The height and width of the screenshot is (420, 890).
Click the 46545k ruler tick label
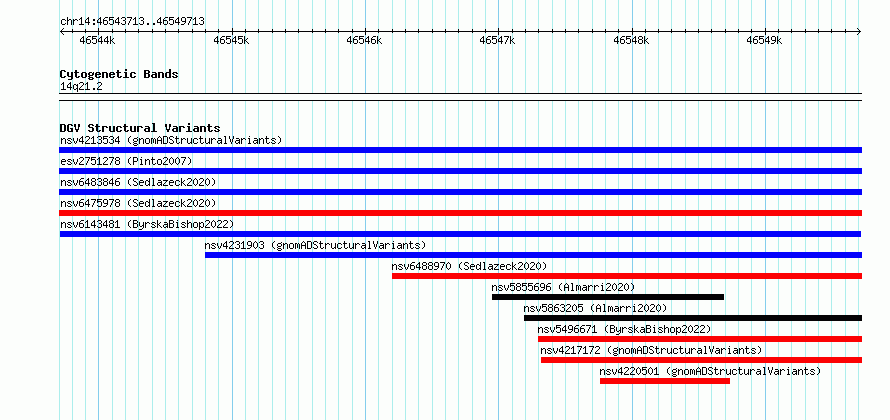coord(230,40)
